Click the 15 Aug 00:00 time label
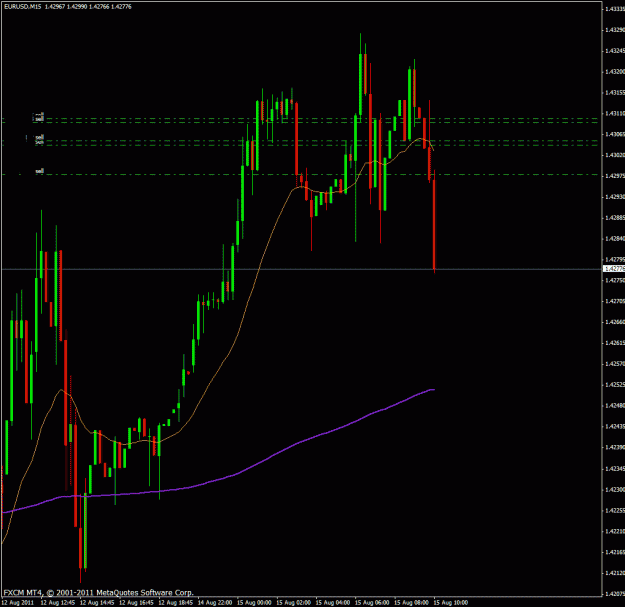The image size is (625, 607). 254,602
